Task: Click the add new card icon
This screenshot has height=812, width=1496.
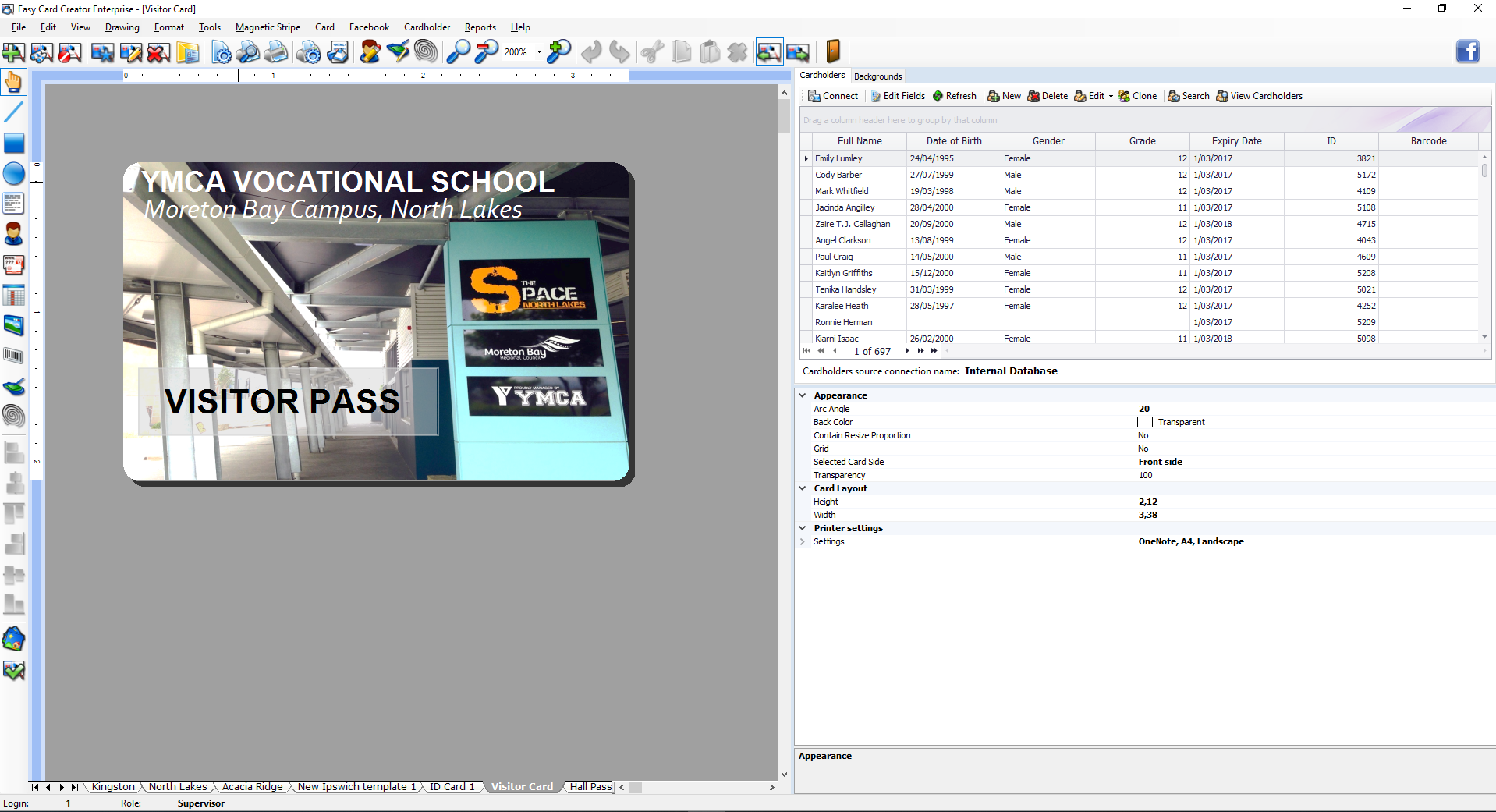Action: (13, 52)
